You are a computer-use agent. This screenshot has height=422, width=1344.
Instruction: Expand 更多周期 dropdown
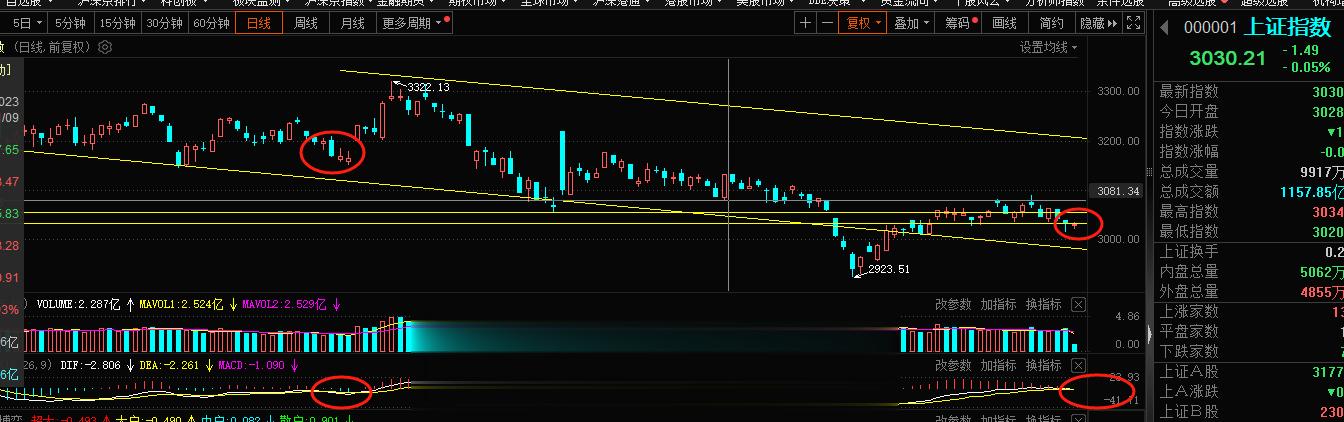[412, 23]
